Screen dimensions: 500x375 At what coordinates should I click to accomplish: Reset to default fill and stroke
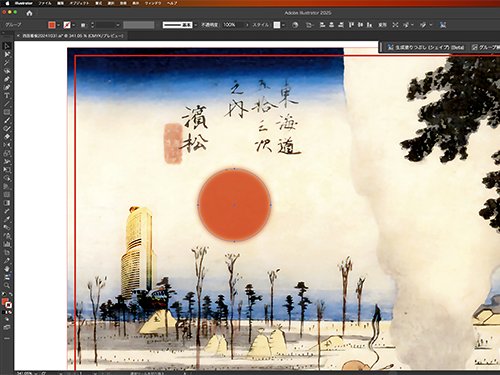pos(4,294)
